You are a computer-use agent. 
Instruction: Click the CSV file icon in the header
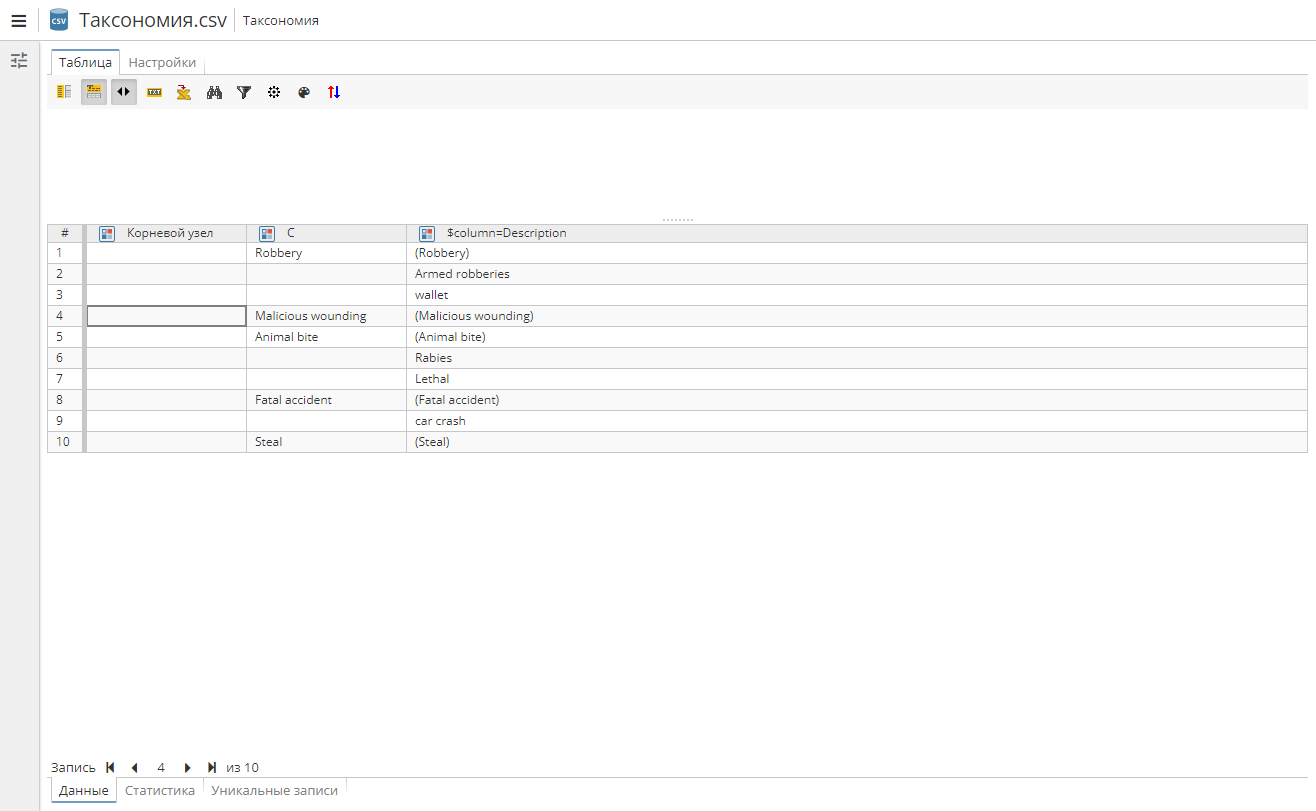click(59, 20)
